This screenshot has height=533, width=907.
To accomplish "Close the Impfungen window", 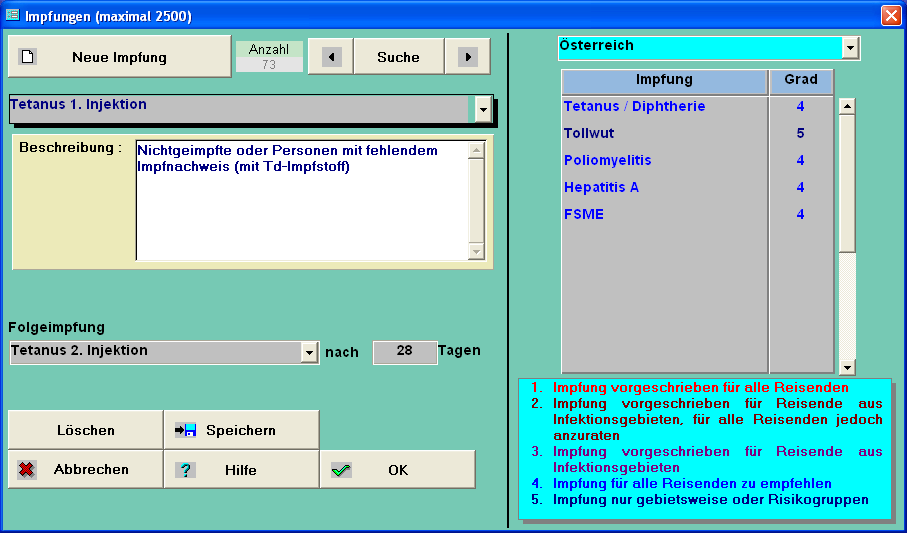I will click(x=890, y=15).
